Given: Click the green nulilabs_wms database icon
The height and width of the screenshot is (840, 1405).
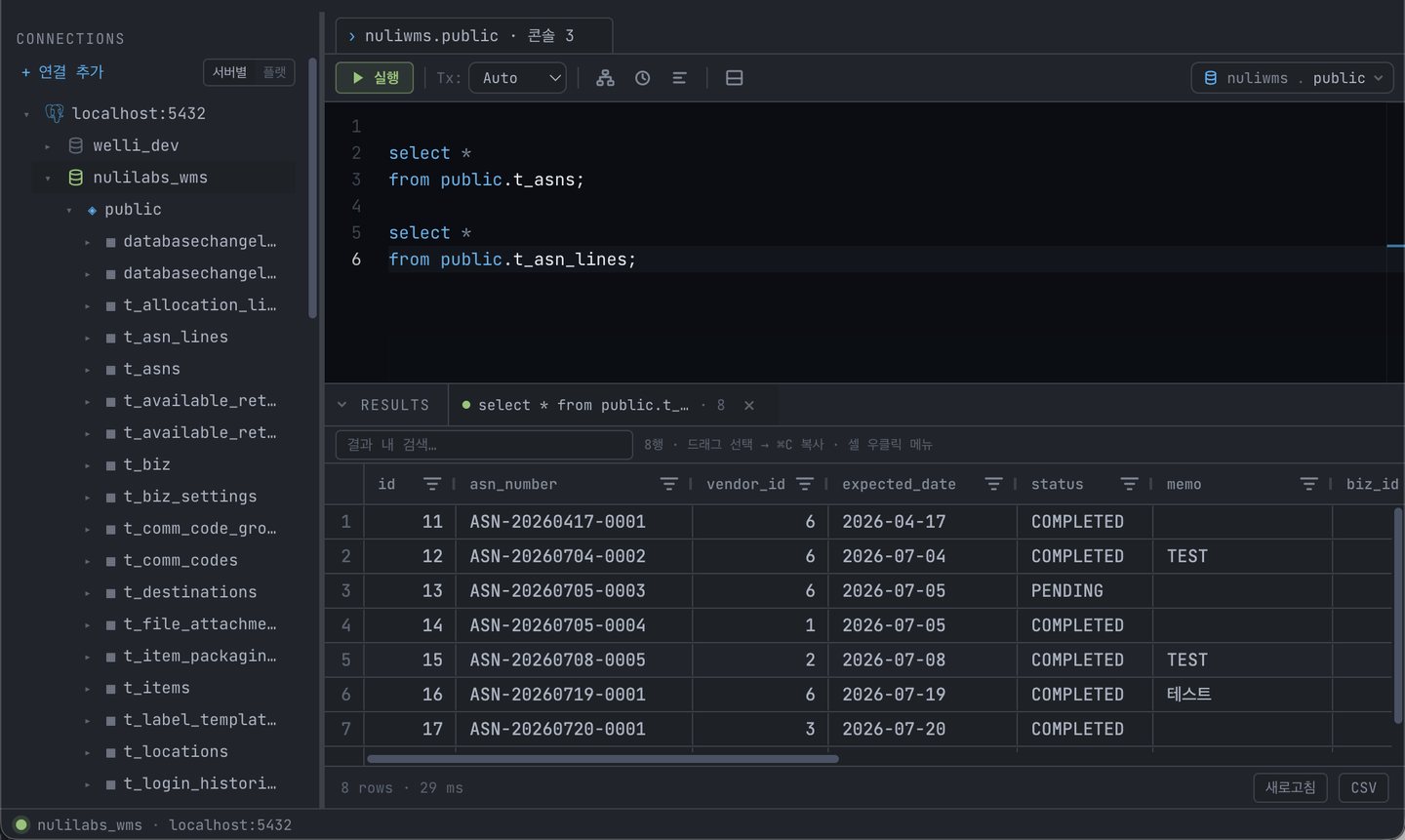Looking at the screenshot, I should click(75, 178).
